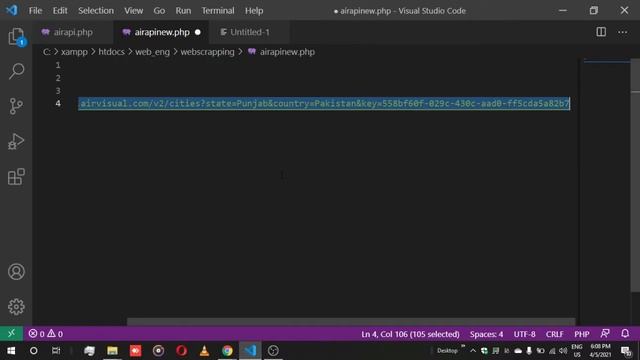Open VLC media player from taskbar
This screenshot has width=640, height=360.
(x=204, y=351)
